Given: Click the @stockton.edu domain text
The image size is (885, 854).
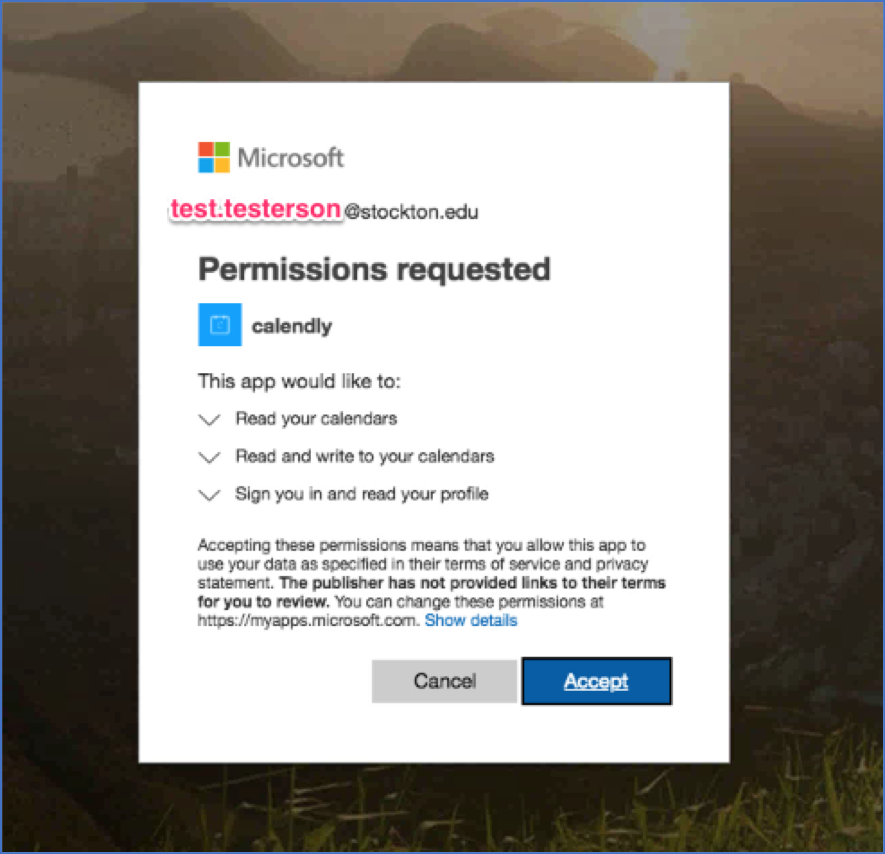Looking at the screenshot, I should (411, 212).
